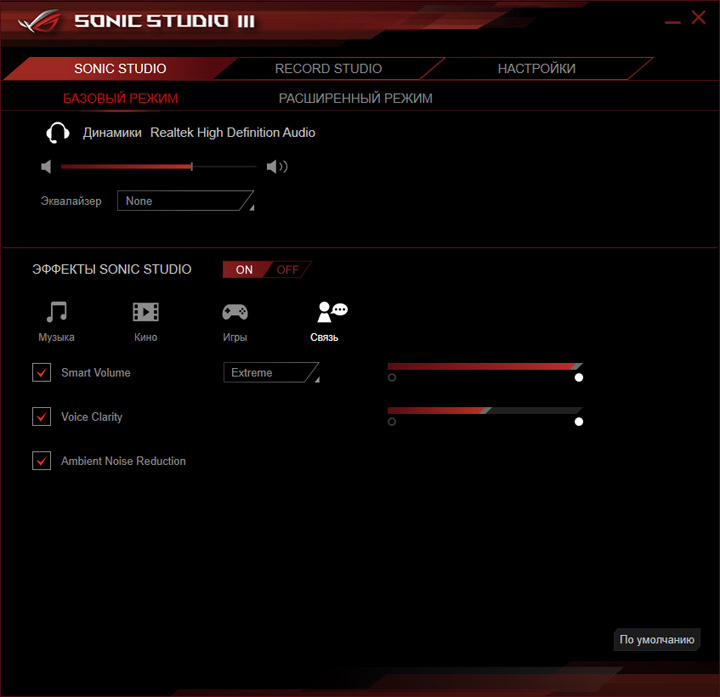Click the Smart Volume level slider bar
720x697 pixels.
485,366
